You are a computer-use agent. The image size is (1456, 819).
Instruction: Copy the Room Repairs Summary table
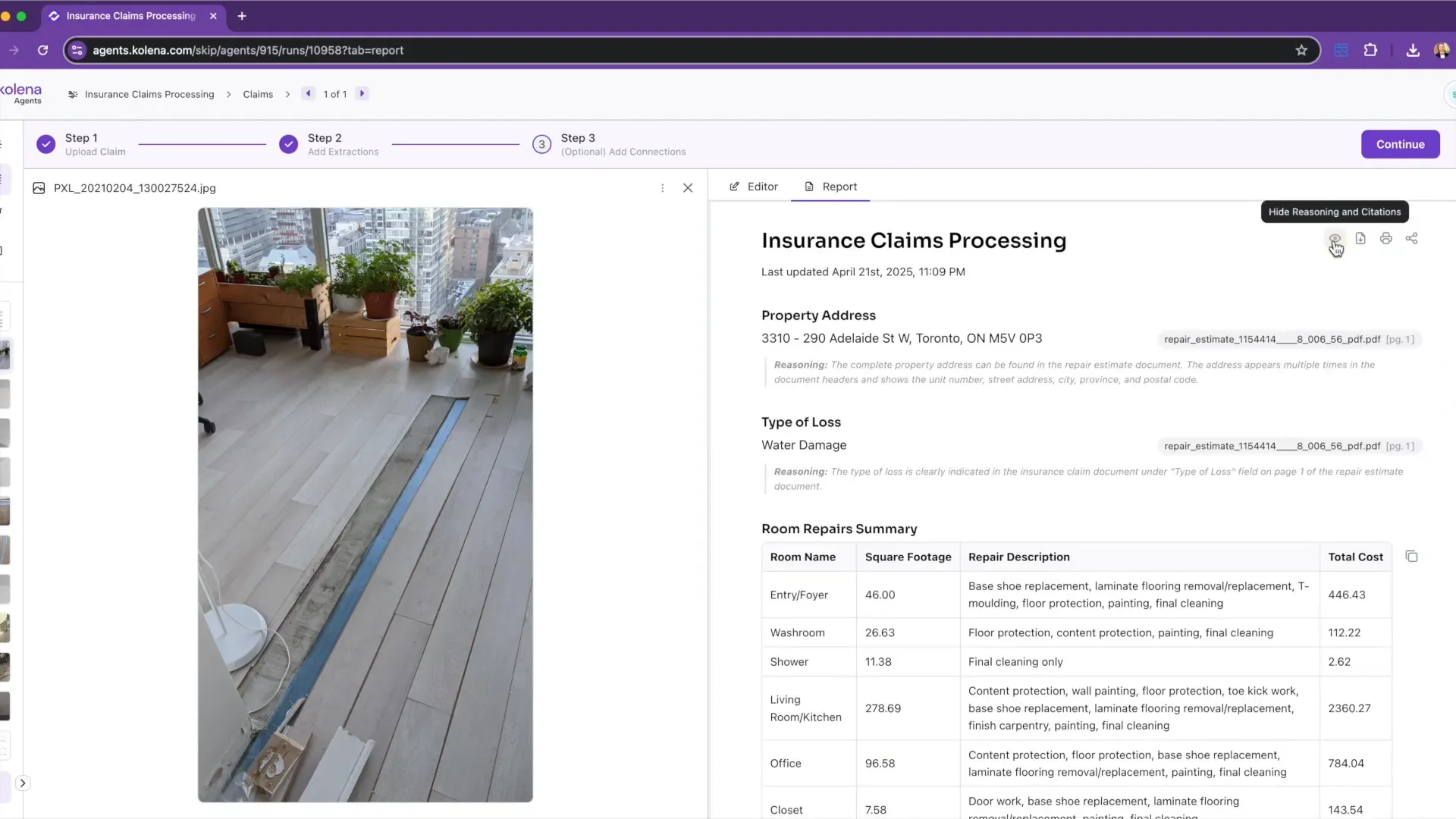point(1411,556)
